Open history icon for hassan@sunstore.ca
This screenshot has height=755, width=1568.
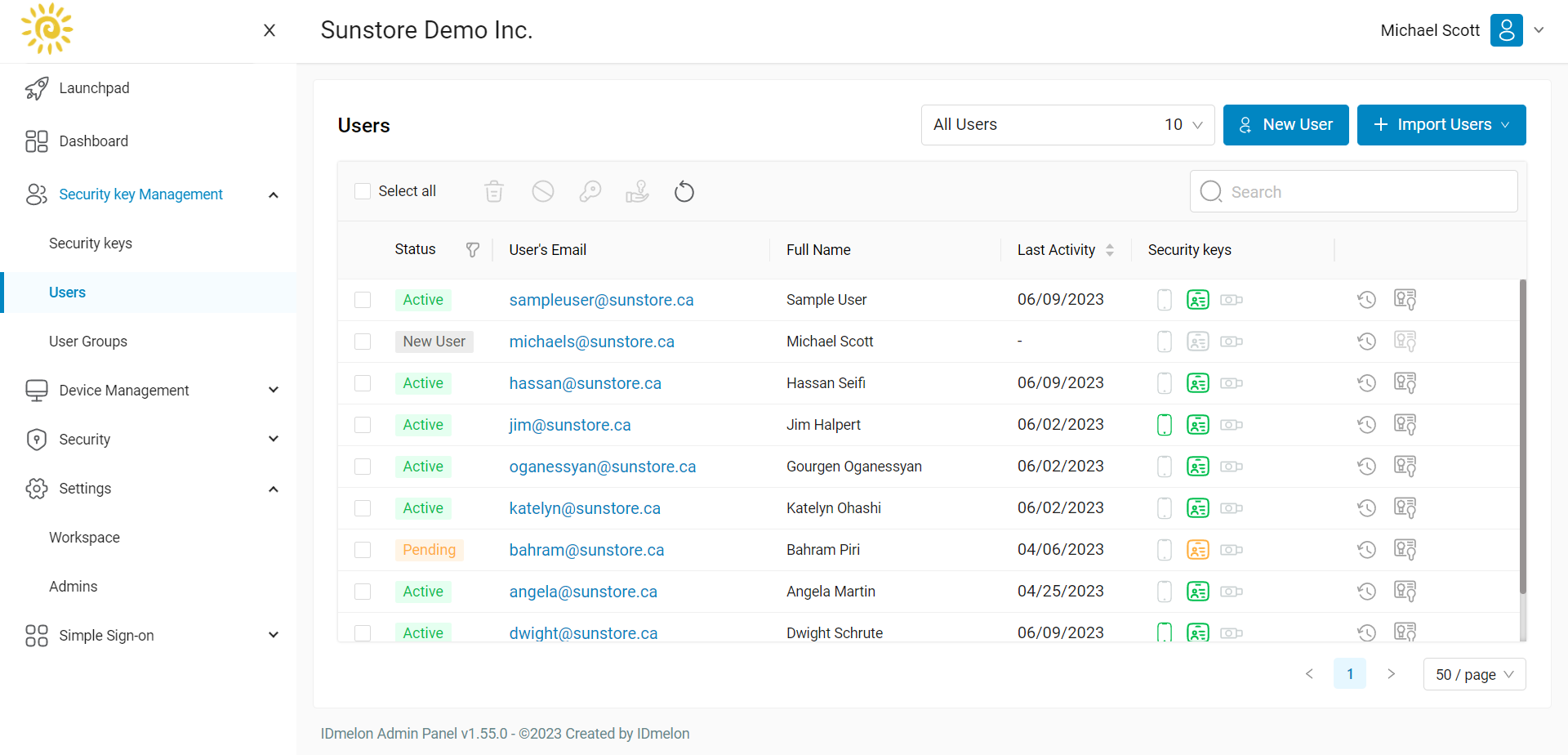pyautogui.click(x=1366, y=383)
